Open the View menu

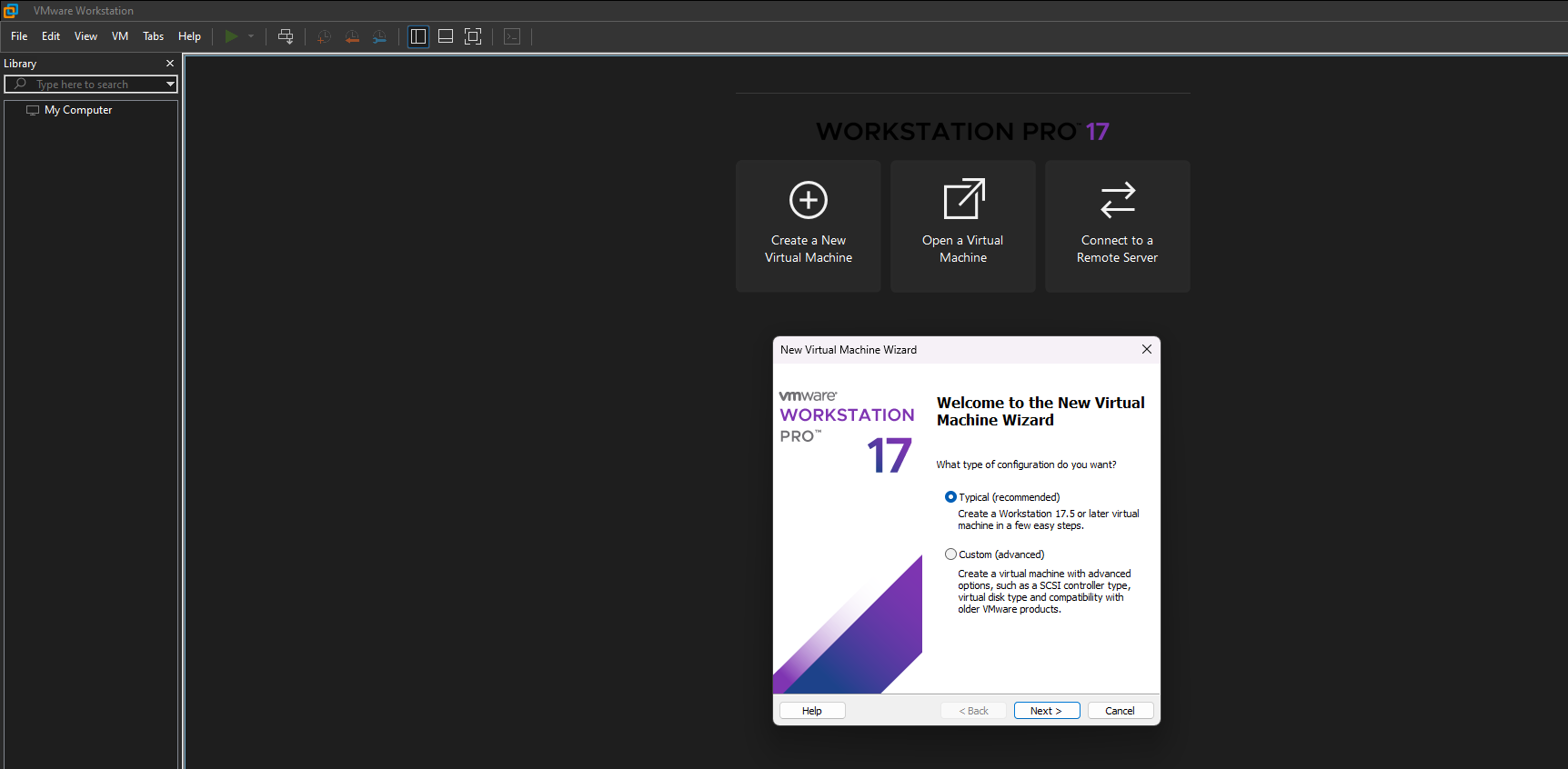coord(85,36)
